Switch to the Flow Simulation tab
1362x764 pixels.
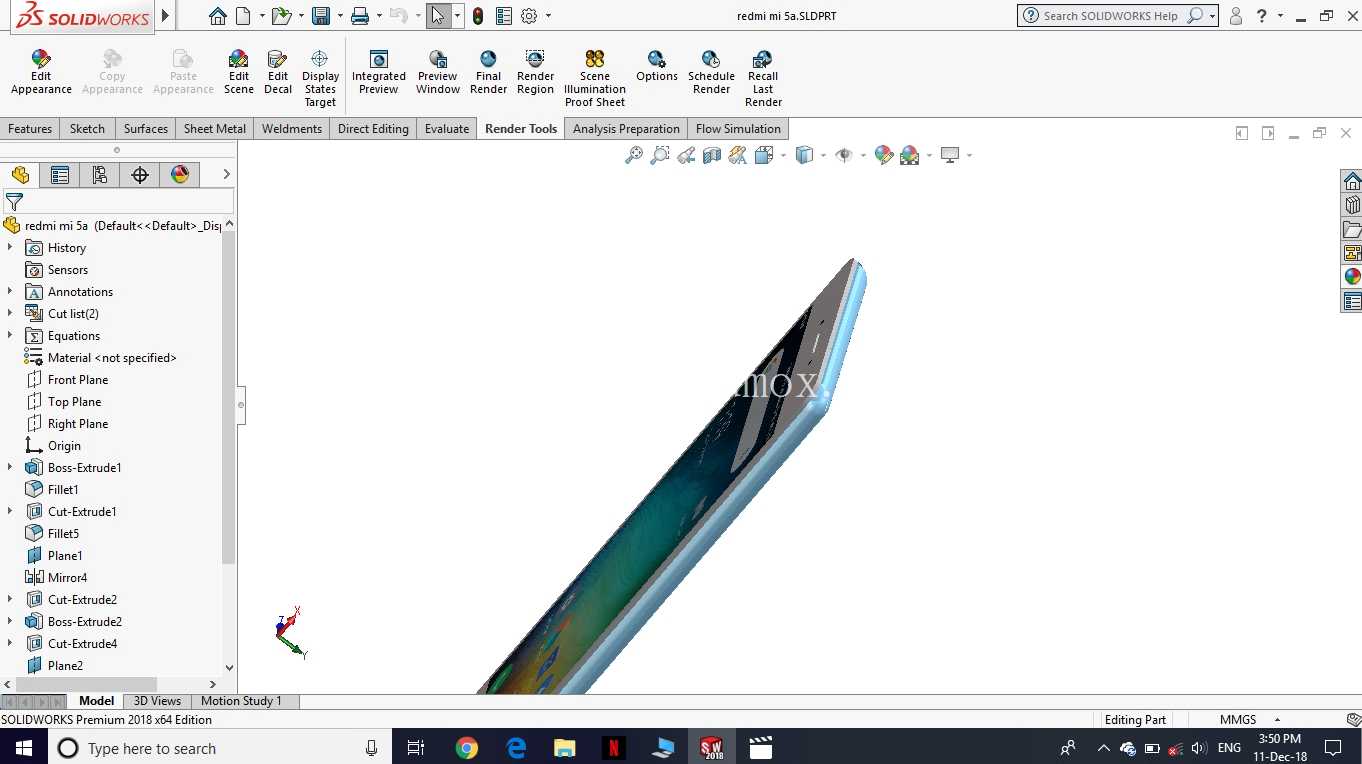coord(738,129)
